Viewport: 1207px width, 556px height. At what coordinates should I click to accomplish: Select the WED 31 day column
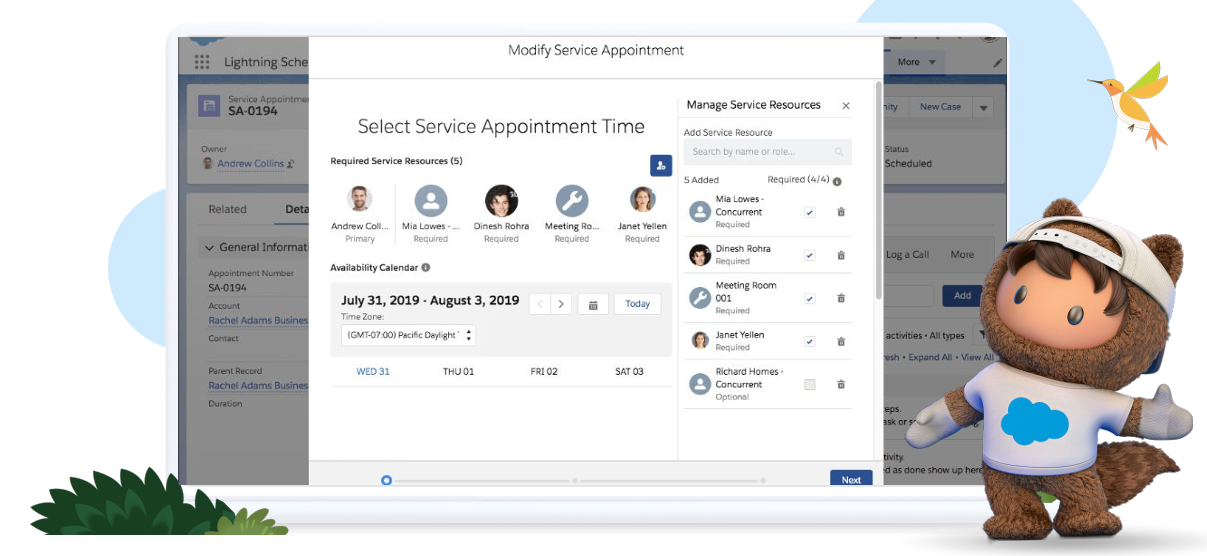coord(373,372)
